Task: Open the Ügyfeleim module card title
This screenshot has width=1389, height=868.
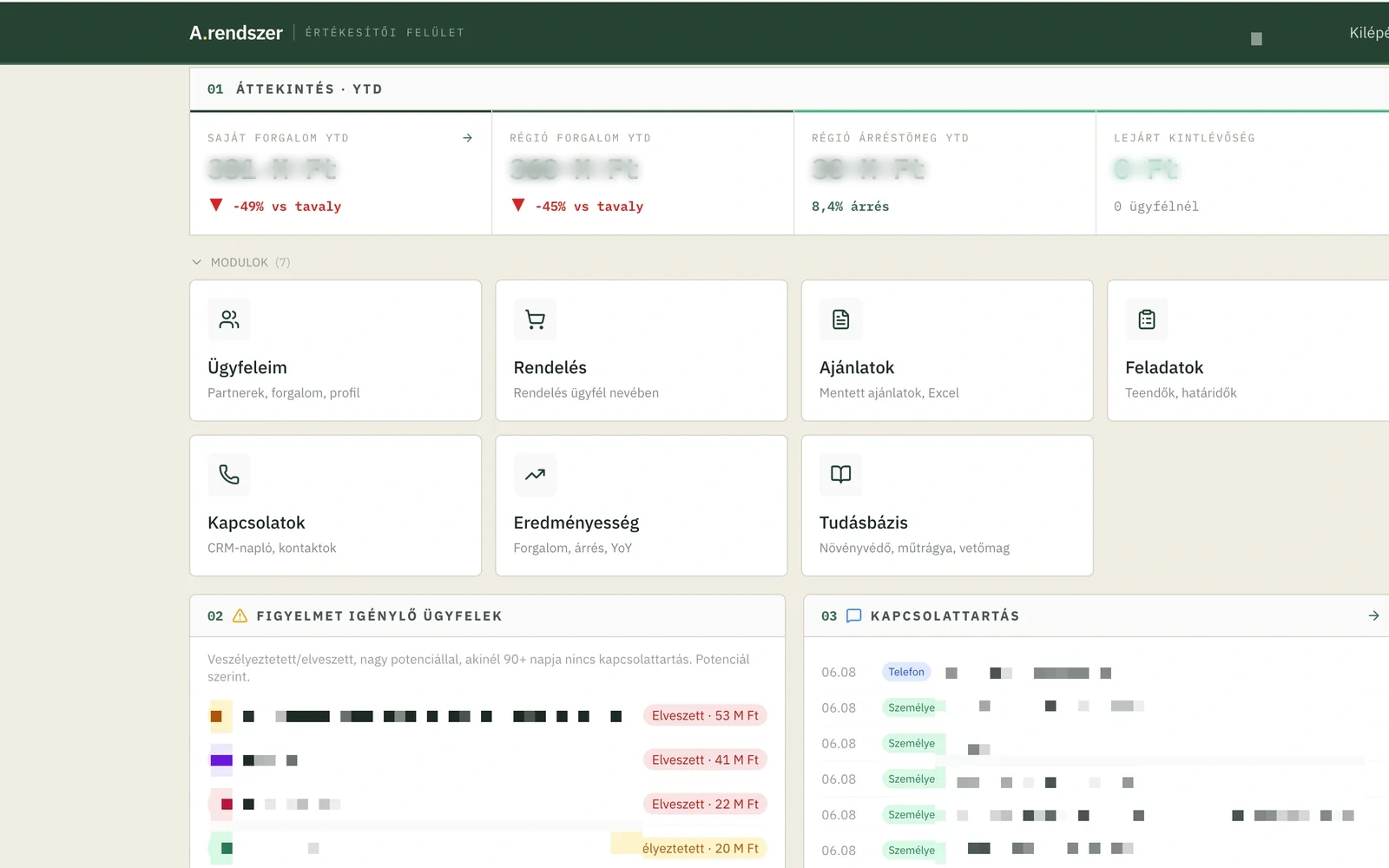Action: point(247,367)
